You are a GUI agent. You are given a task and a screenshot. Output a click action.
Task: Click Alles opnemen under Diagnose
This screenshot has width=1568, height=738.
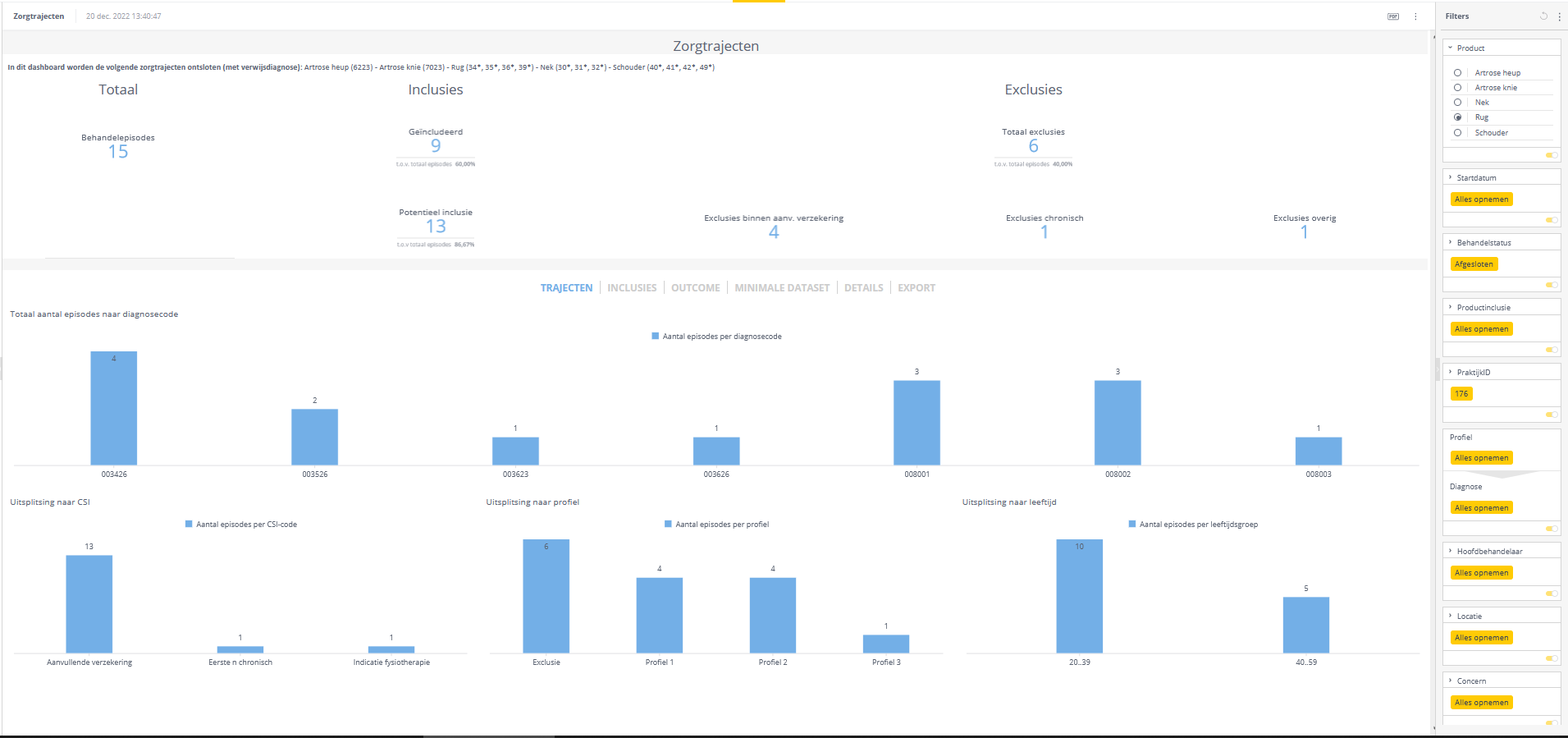[x=1482, y=508]
